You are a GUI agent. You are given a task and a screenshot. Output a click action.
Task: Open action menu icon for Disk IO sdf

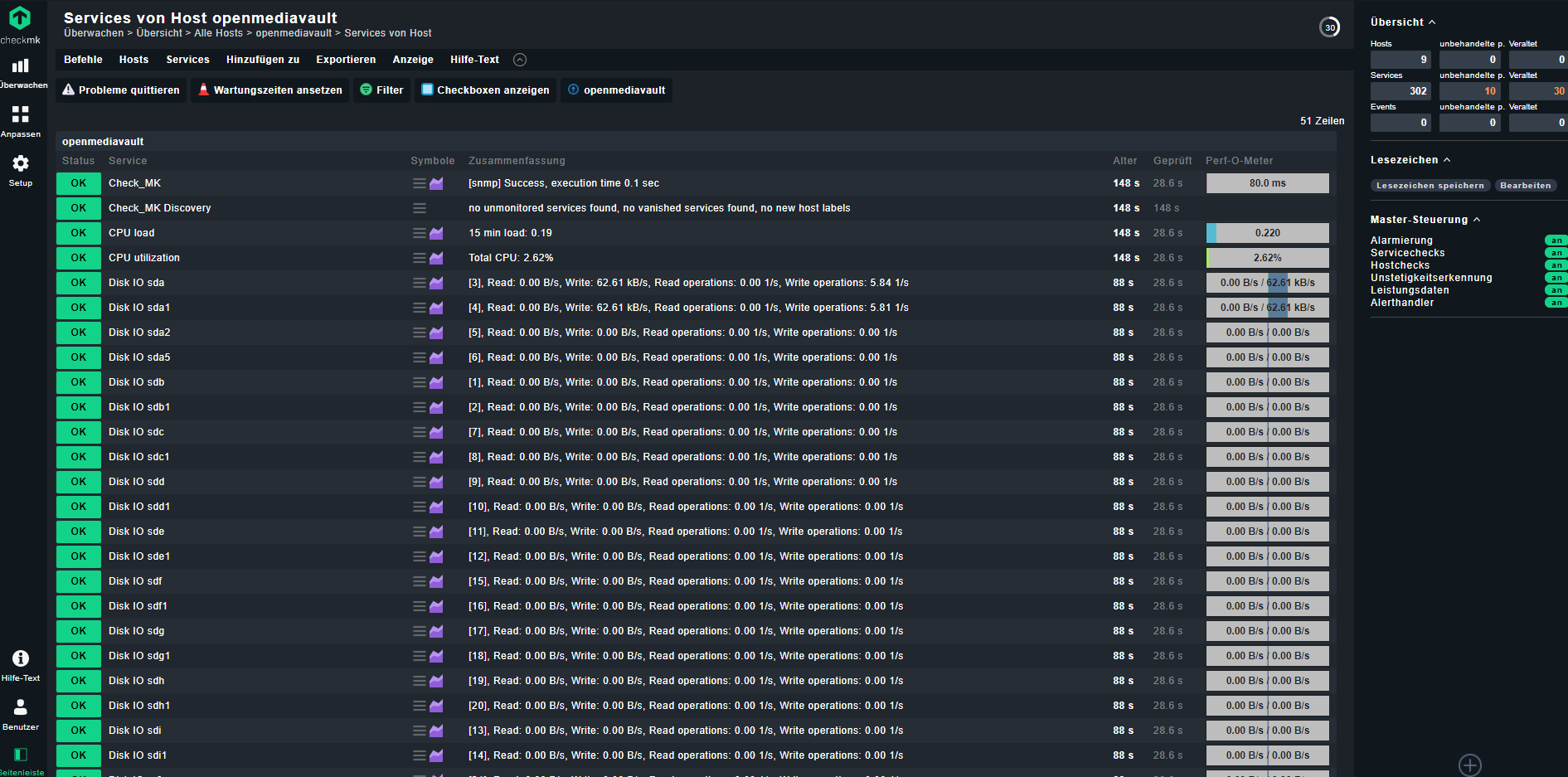[420, 581]
